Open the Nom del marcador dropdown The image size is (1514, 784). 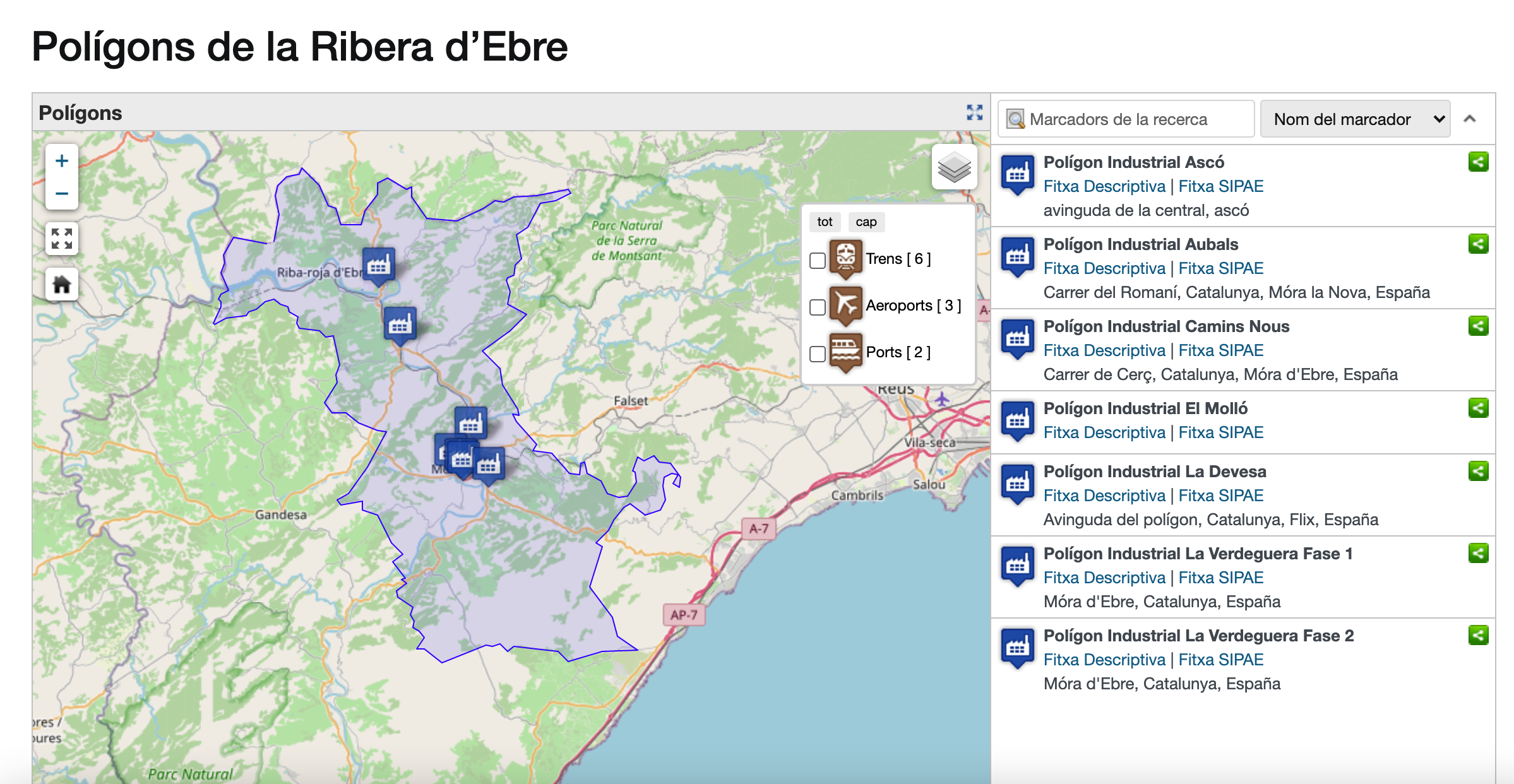point(1355,119)
